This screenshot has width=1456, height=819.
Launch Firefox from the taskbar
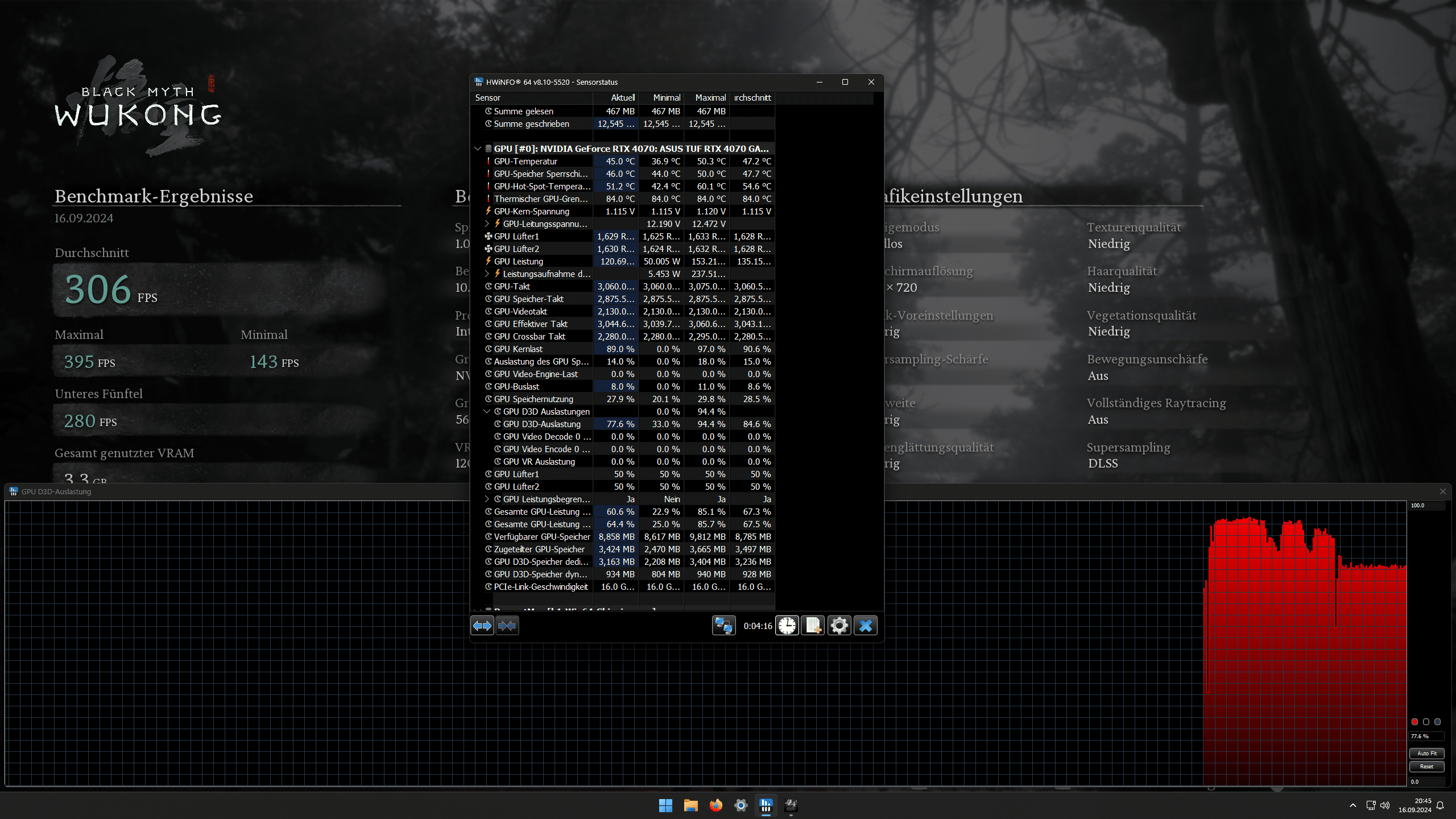point(715,805)
